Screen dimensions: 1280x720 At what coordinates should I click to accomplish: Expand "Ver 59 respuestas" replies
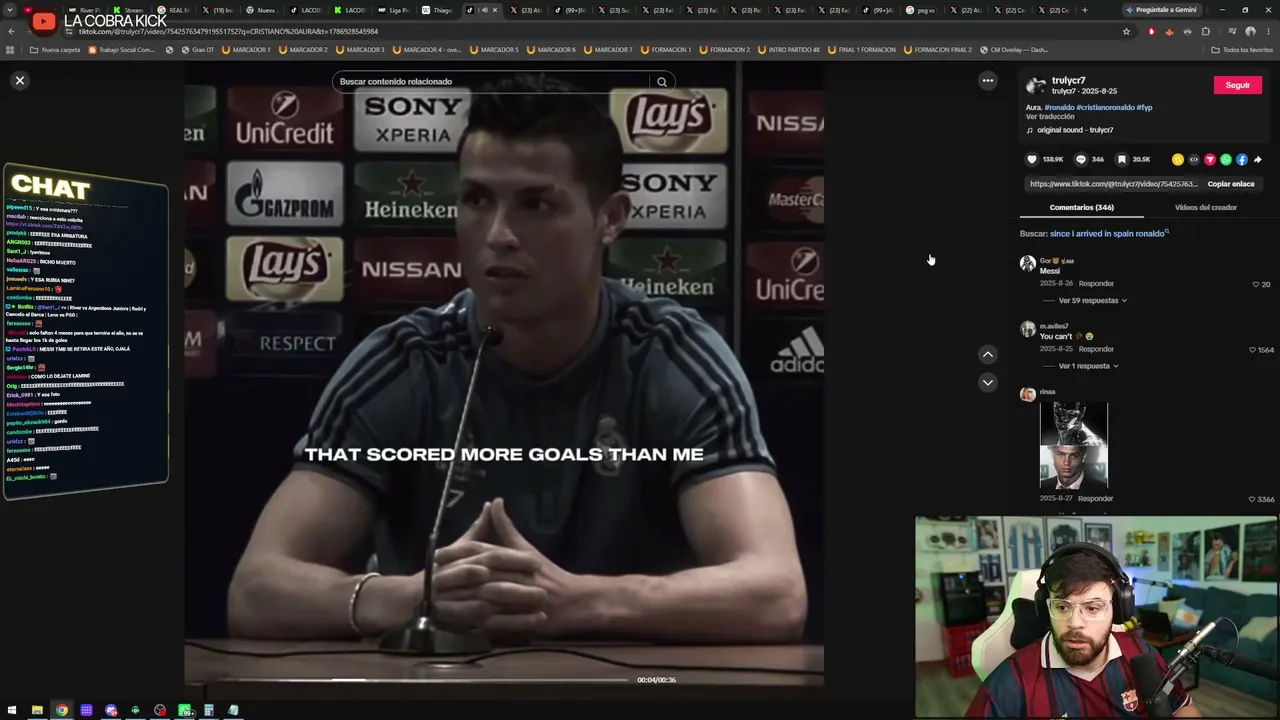tap(1093, 300)
